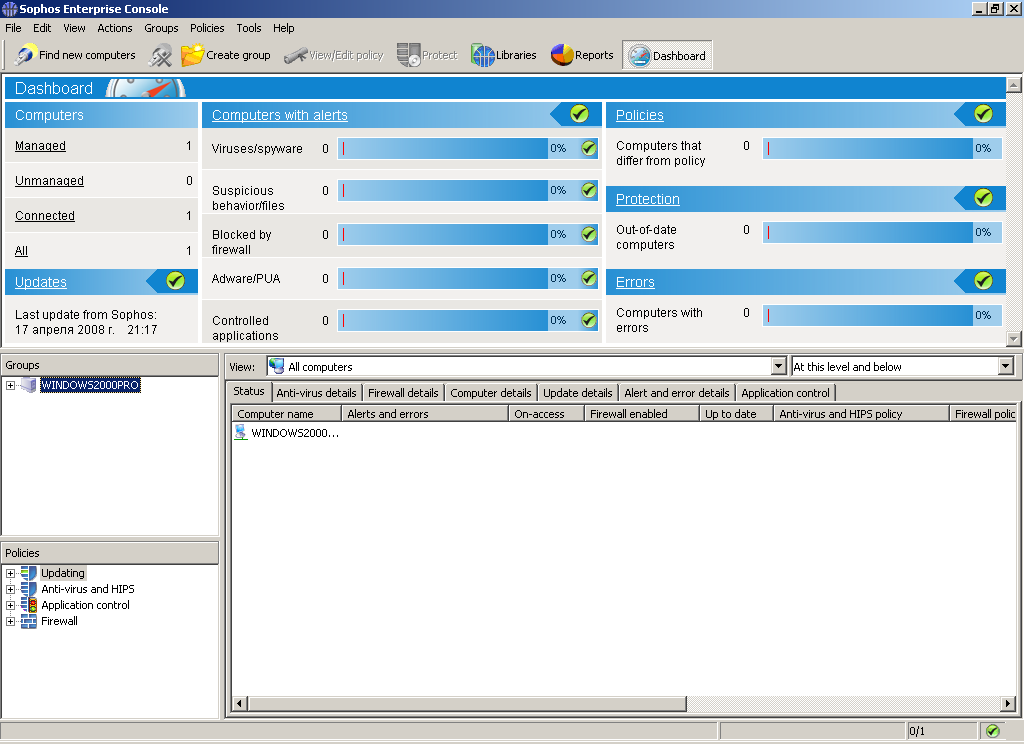The height and width of the screenshot is (744, 1024).
Task: Open Reports pie chart icon
Action: (x=562, y=56)
